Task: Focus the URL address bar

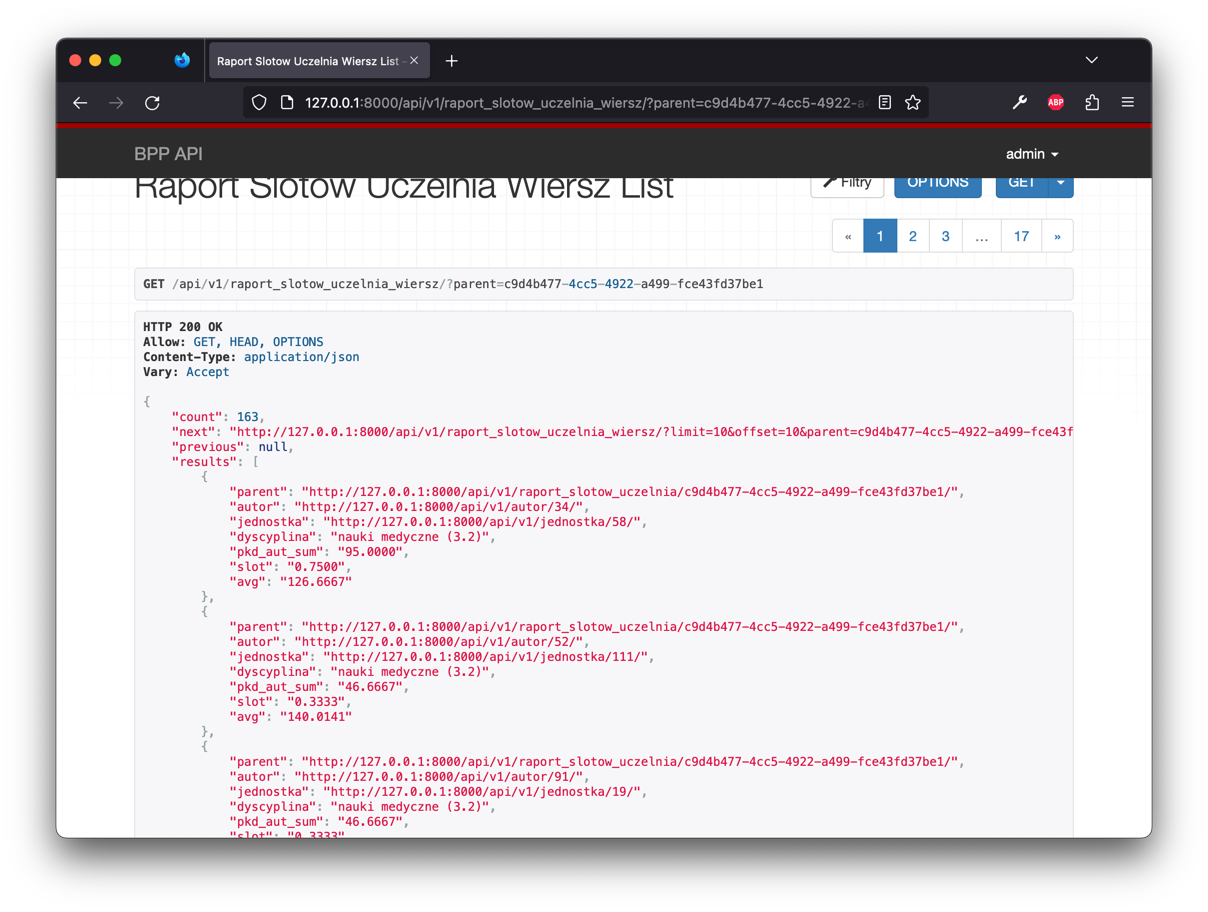Action: tap(585, 102)
